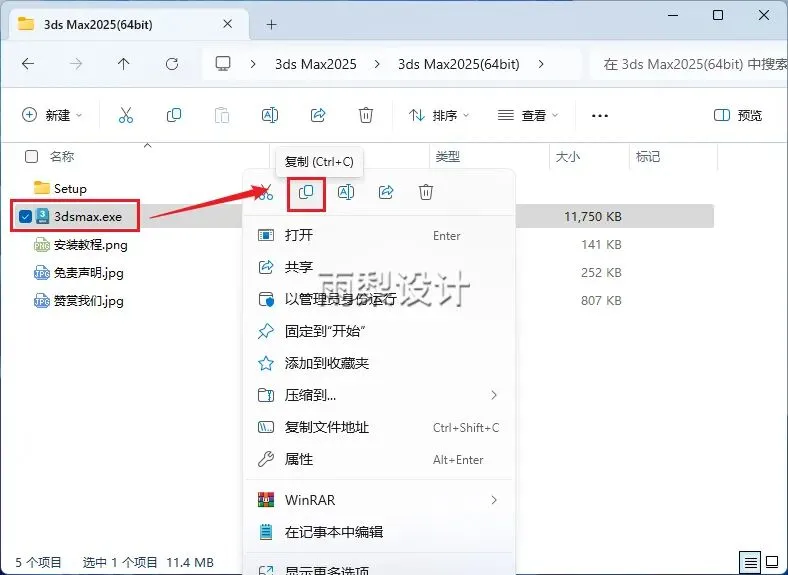Screen dimensions: 788x575
Task: Click the 807 KB size cell
Action: [x=601, y=301]
